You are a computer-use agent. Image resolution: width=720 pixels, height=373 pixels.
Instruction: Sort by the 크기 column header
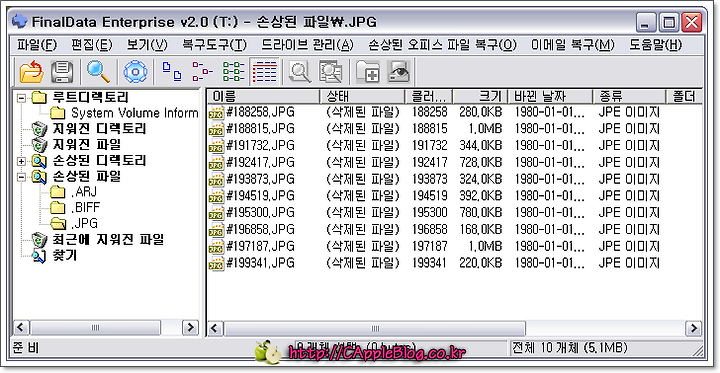click(480, 97)
